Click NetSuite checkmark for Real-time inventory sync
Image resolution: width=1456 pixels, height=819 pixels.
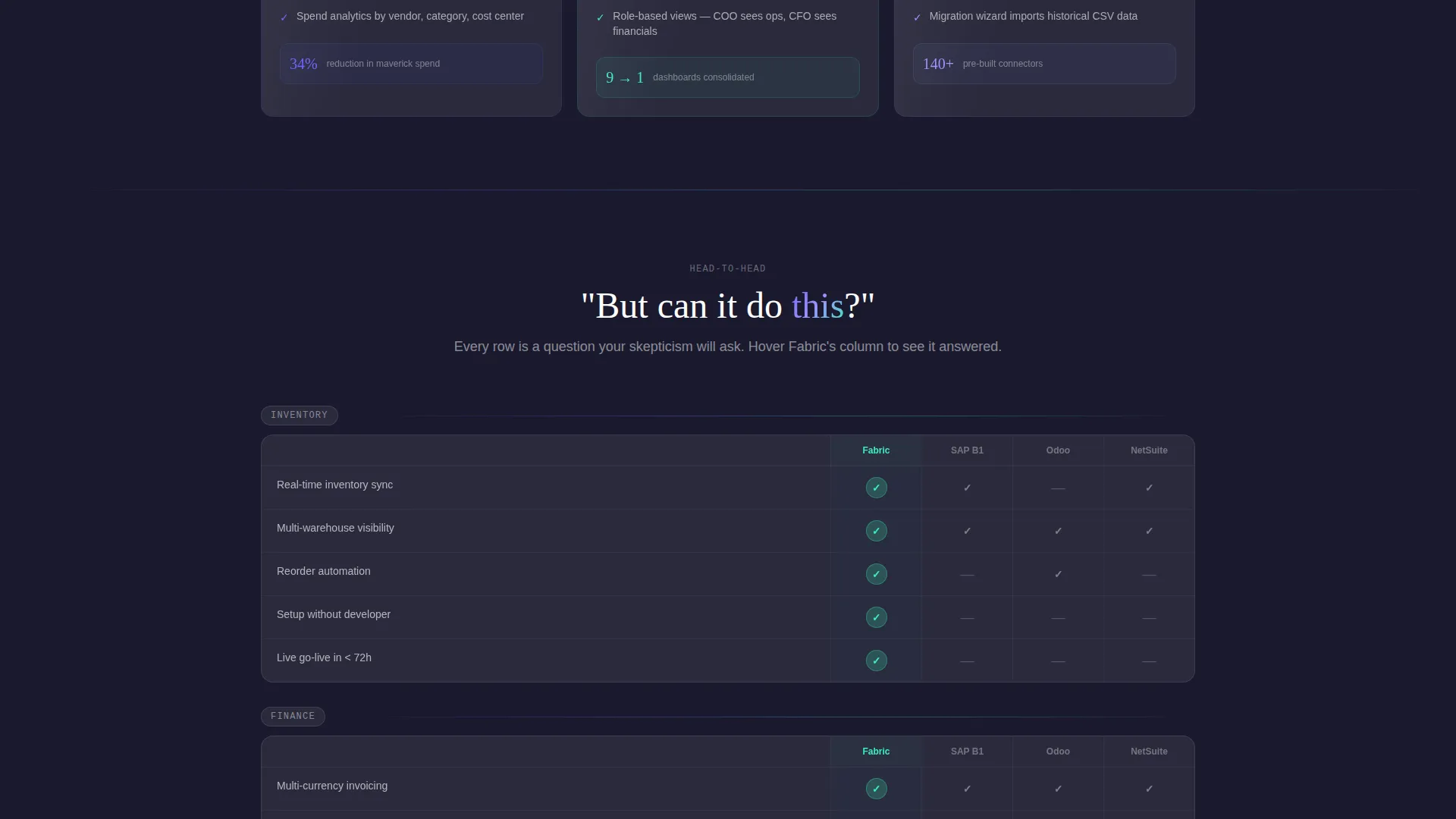(1149, 488)
